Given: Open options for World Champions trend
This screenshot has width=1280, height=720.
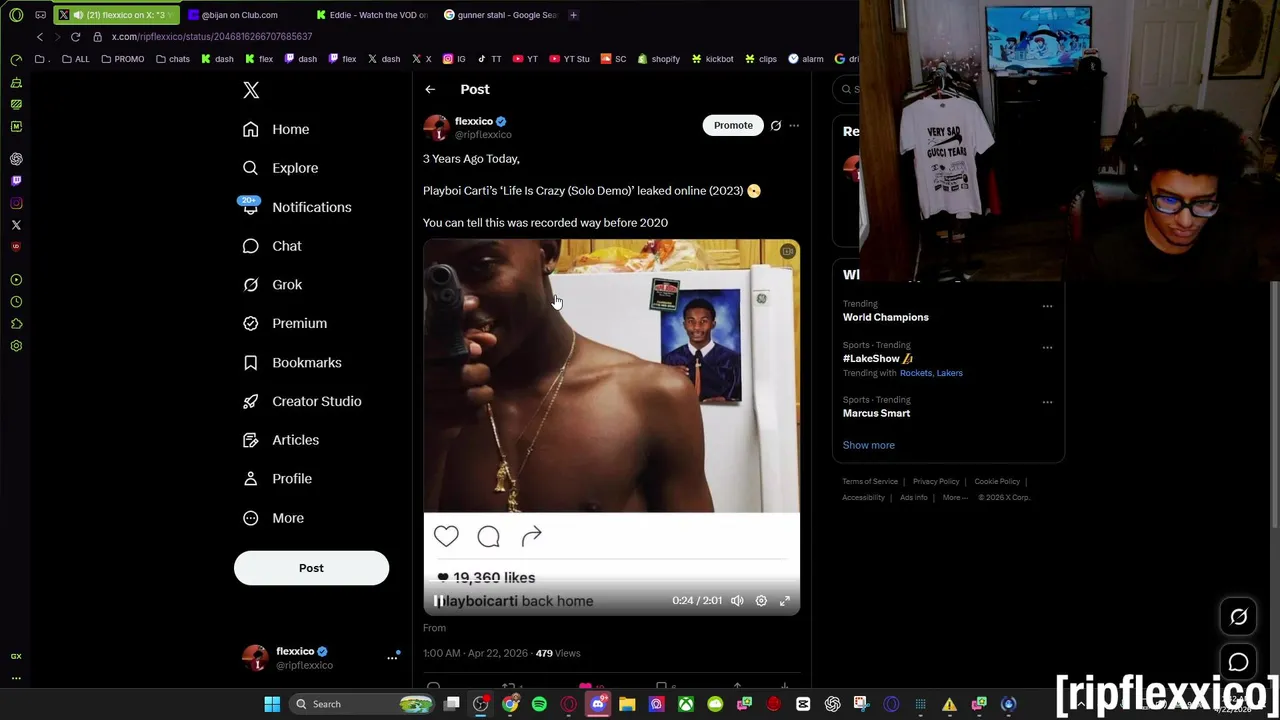Looking at the screenshot, I should (1047, 306).
